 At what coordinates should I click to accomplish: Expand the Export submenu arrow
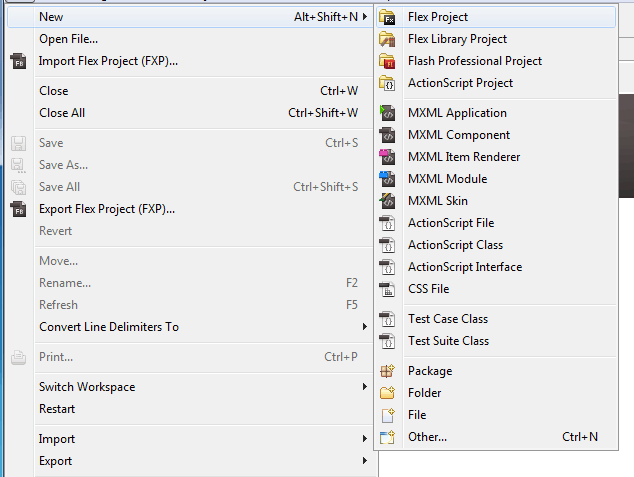[365, 460]
